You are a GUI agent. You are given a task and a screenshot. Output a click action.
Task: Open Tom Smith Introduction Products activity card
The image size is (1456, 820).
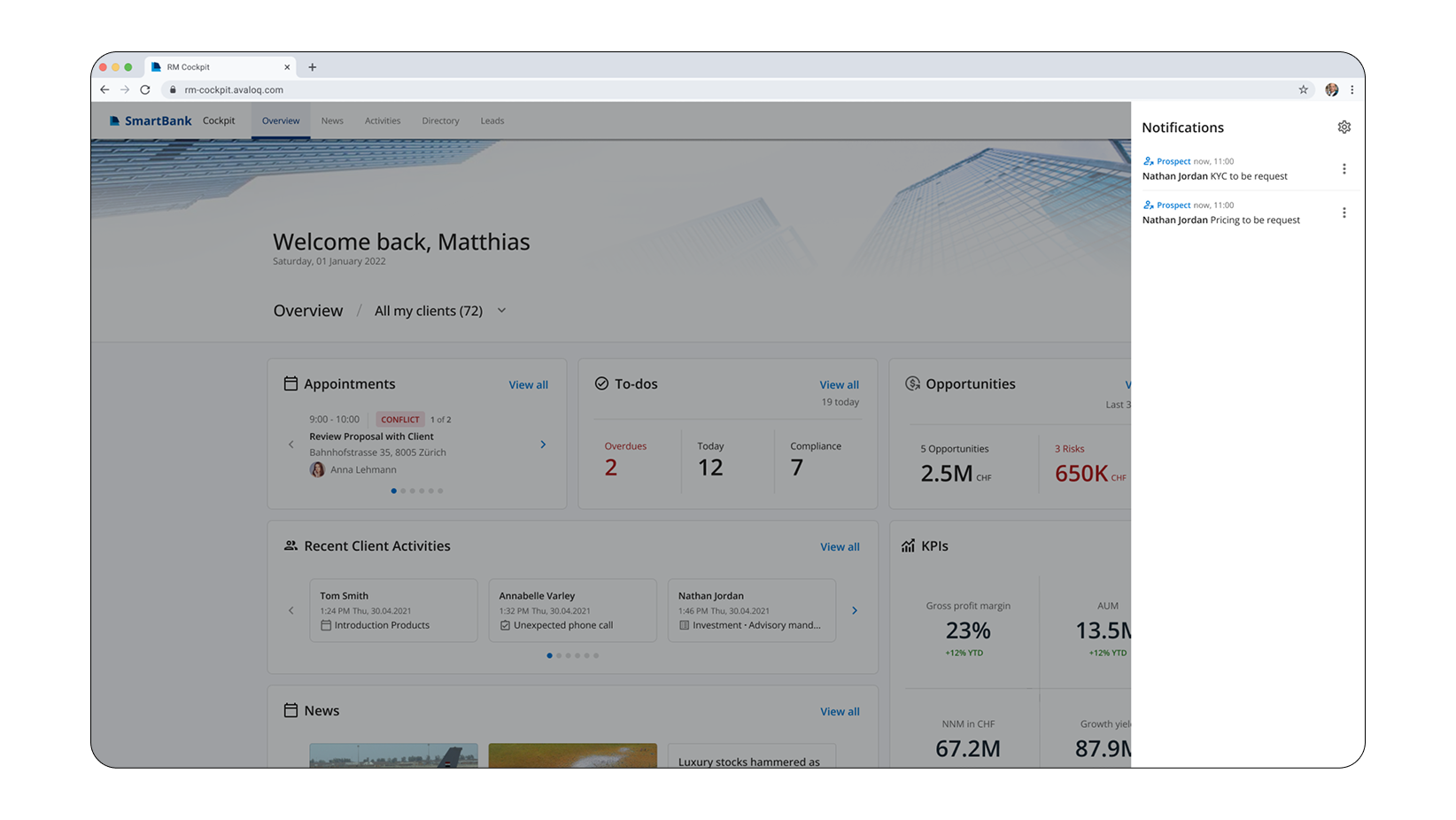(x=393, y=610)
